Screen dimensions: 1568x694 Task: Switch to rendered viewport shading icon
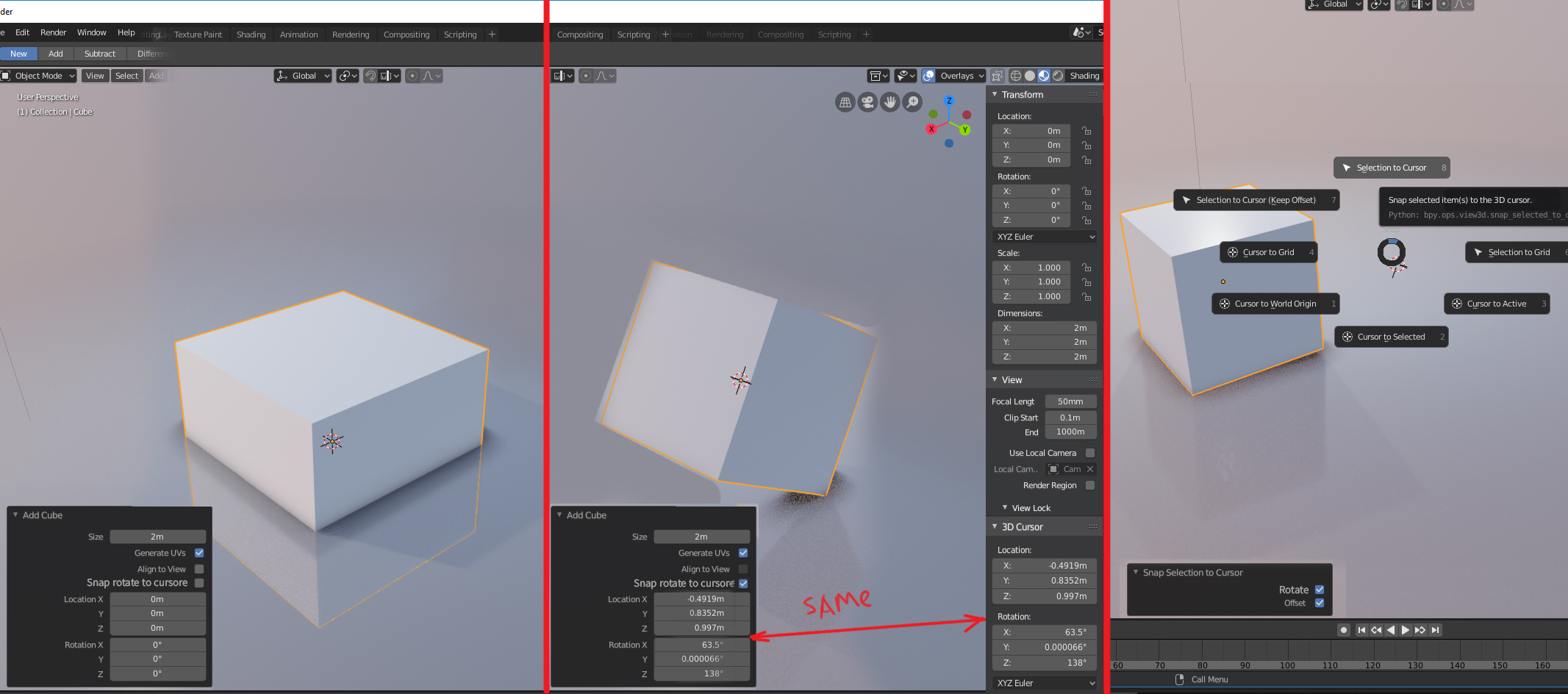click(x=1058, y=76)
